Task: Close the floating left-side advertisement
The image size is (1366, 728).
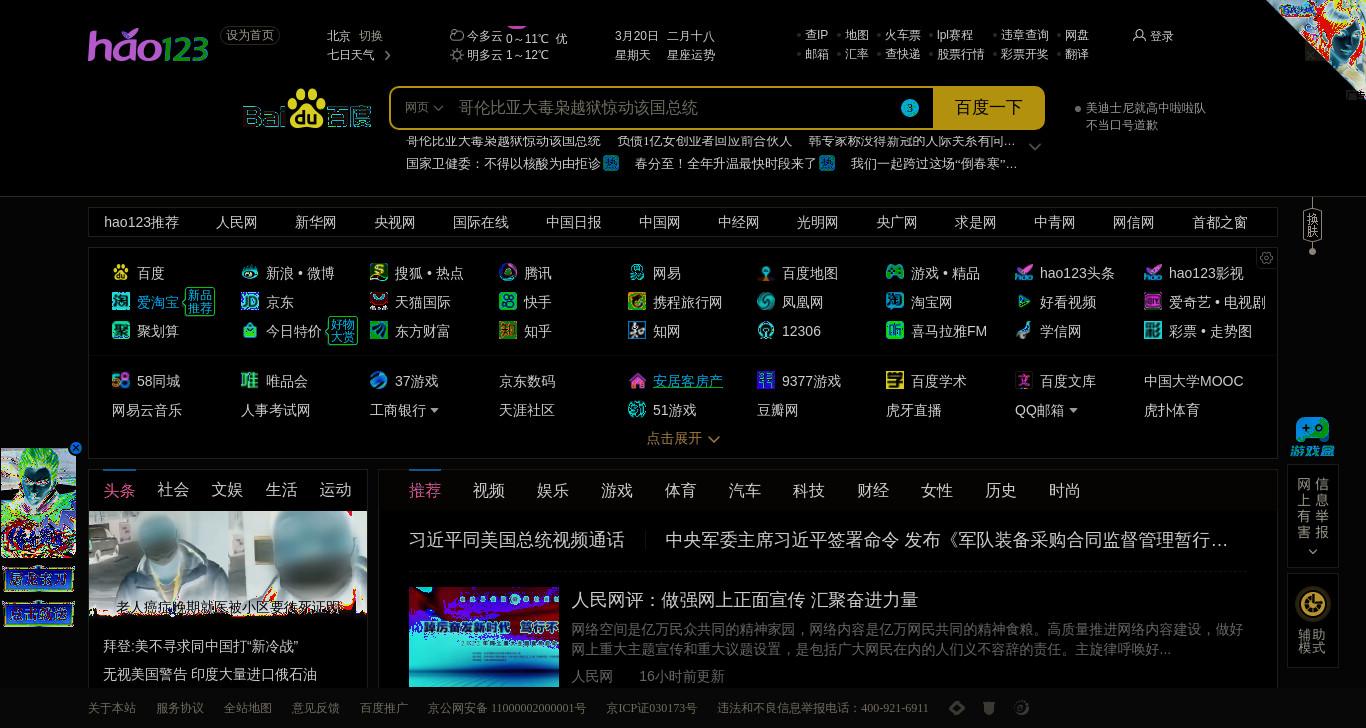Action: 75,448
